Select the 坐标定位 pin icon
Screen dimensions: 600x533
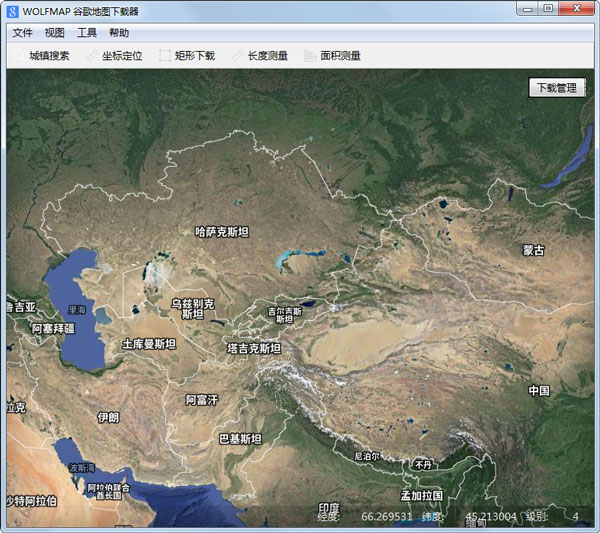pos(91,56)
